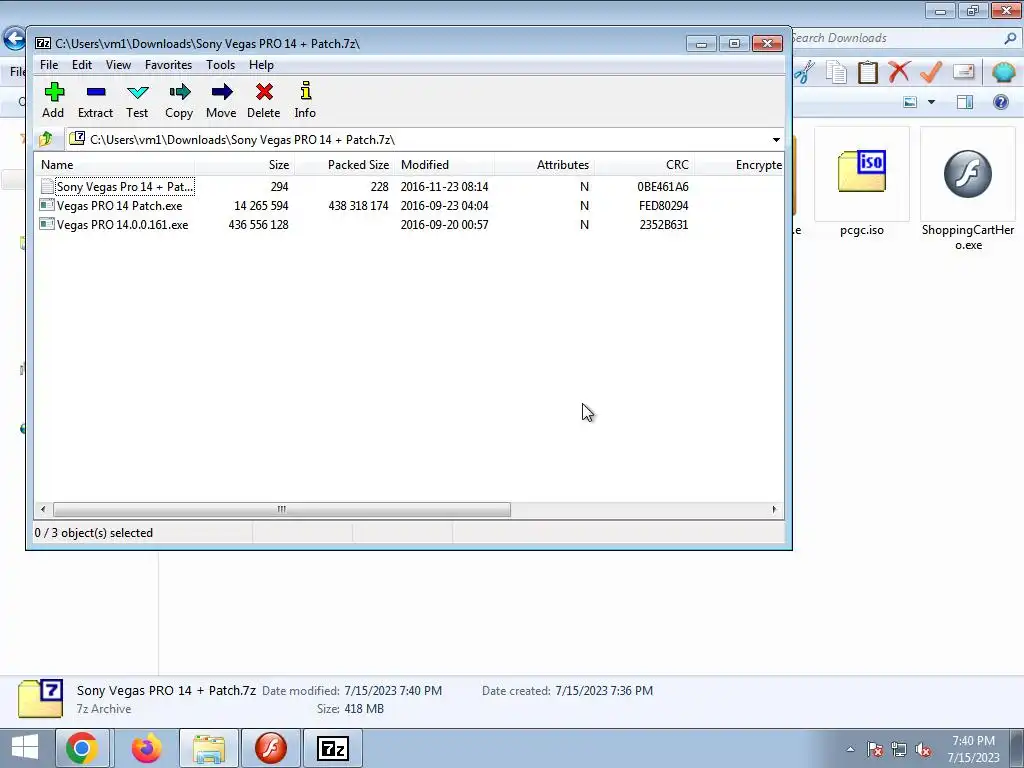Open the View menu
Viewport: 1024px width, 768px height.
point(118,65)
